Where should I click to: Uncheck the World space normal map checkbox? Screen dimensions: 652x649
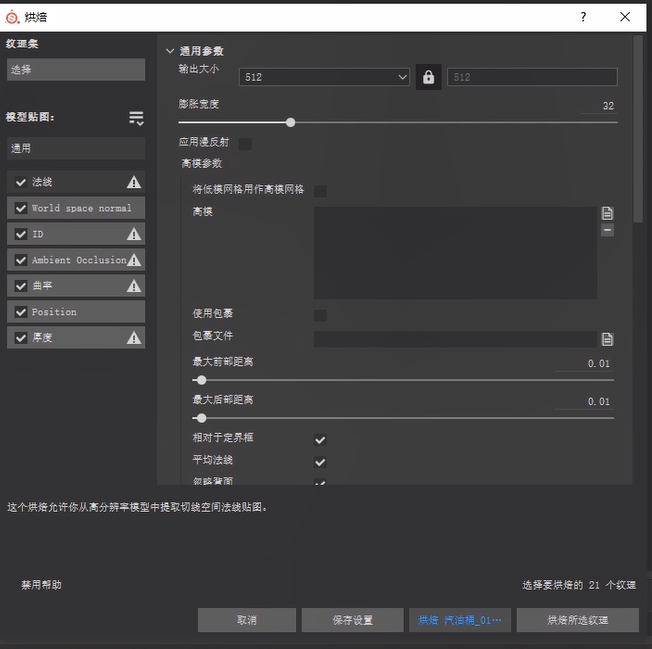(x=21, y=208)
